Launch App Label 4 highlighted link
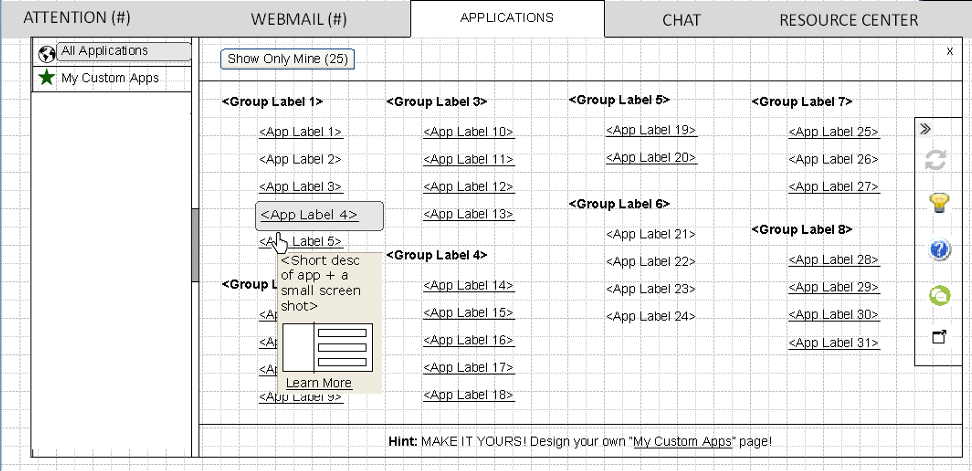This screenshot has width=972, height=471. coord(308,215)
